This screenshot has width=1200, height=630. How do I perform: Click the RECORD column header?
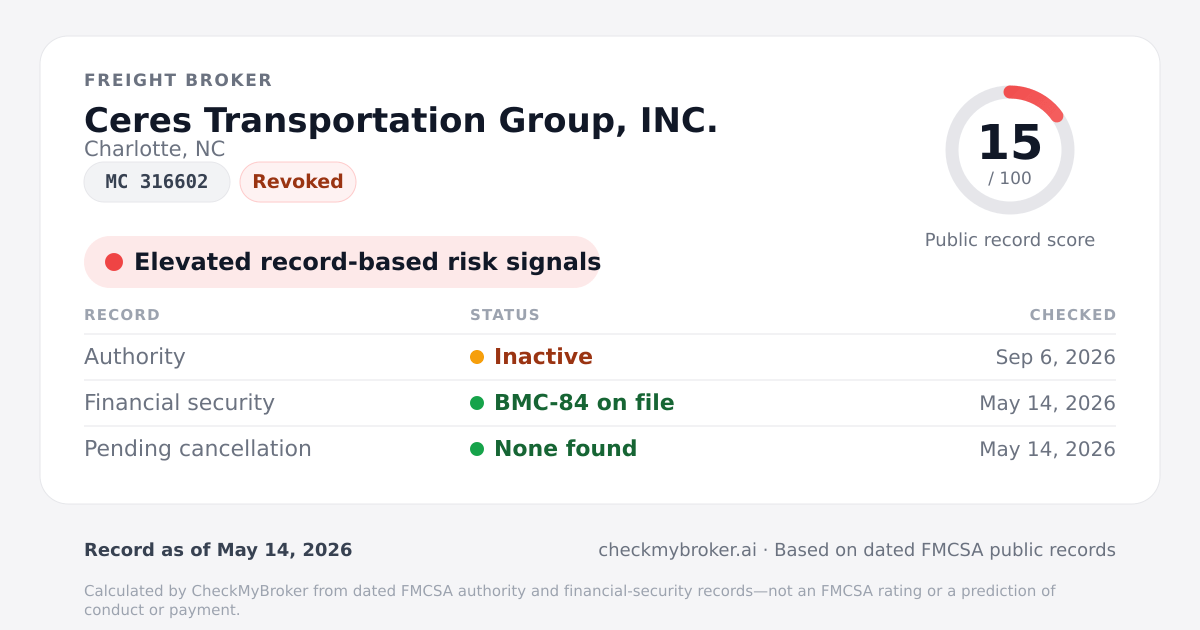[122, 315]
